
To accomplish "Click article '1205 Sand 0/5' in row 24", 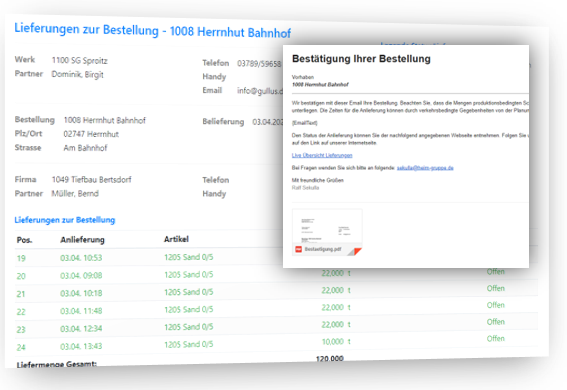I will [188, 344].
